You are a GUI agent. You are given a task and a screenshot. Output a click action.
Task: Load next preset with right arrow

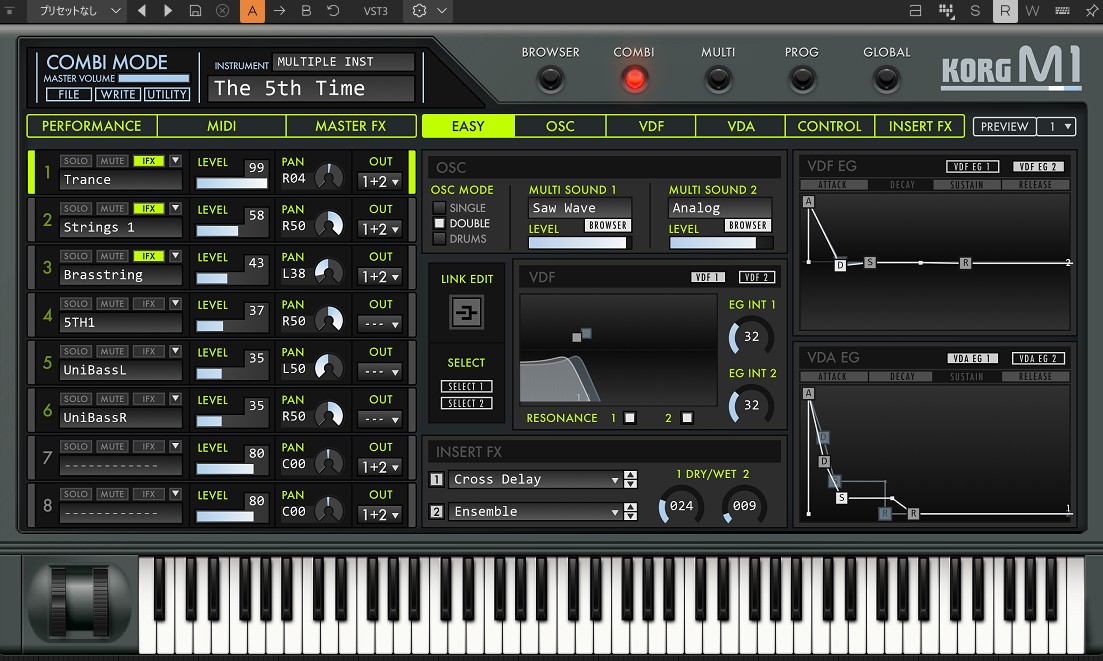167,11
